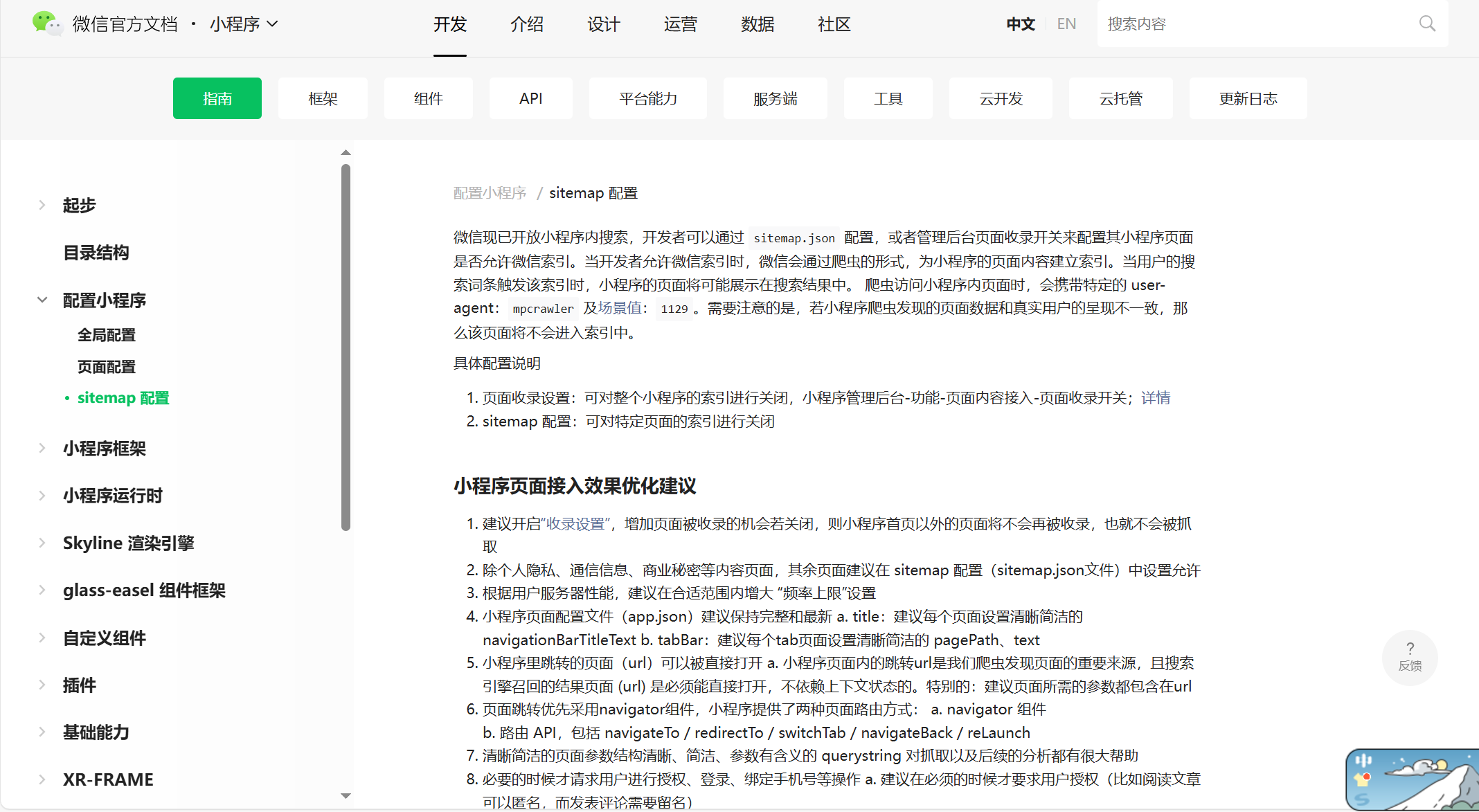Click the WeChat logo icon
Screen dimensions: 1479x812
point(47,24)
